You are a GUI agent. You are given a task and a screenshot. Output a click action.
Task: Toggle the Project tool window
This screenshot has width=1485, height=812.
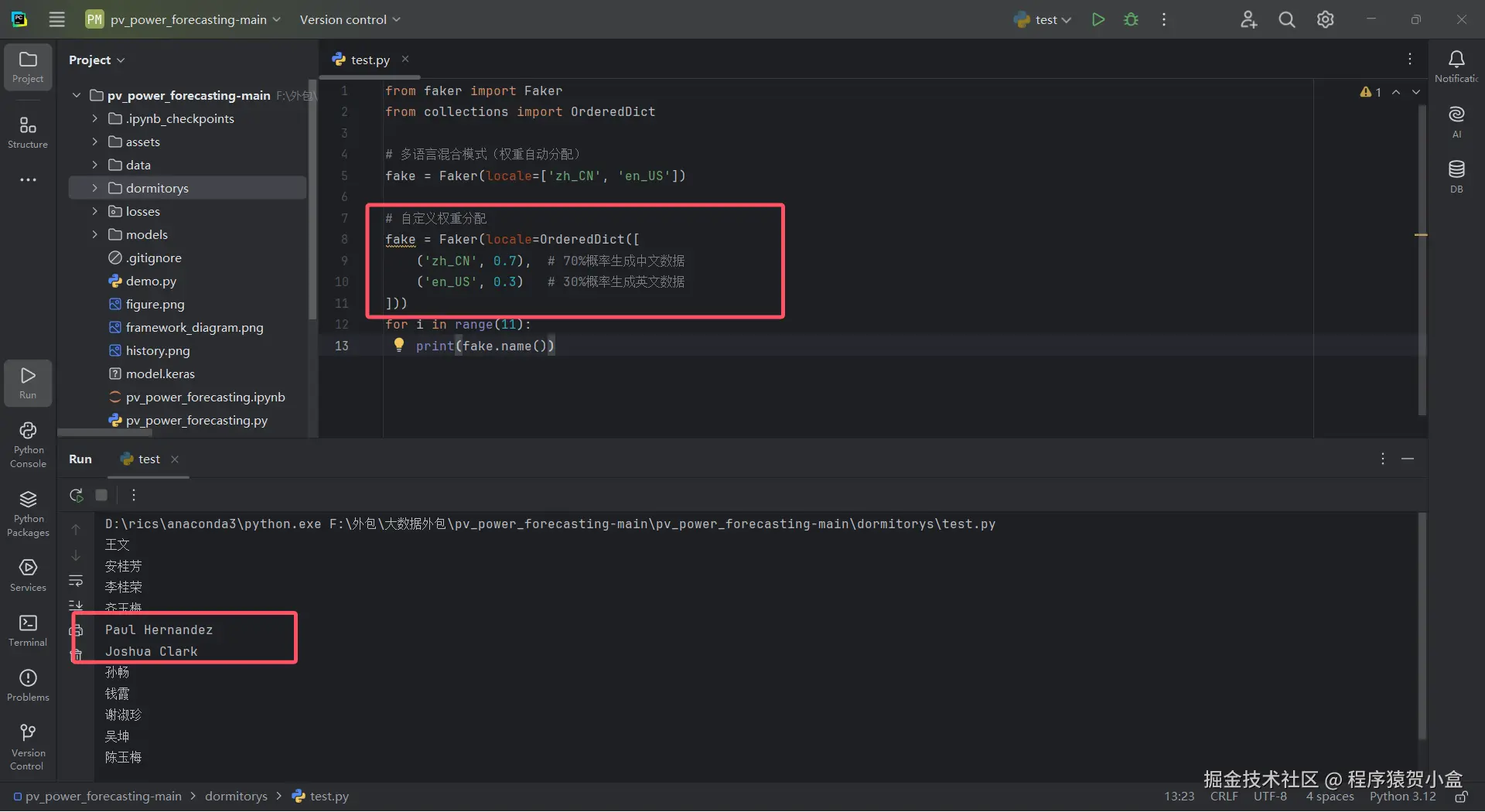click(x=28, y=67)
